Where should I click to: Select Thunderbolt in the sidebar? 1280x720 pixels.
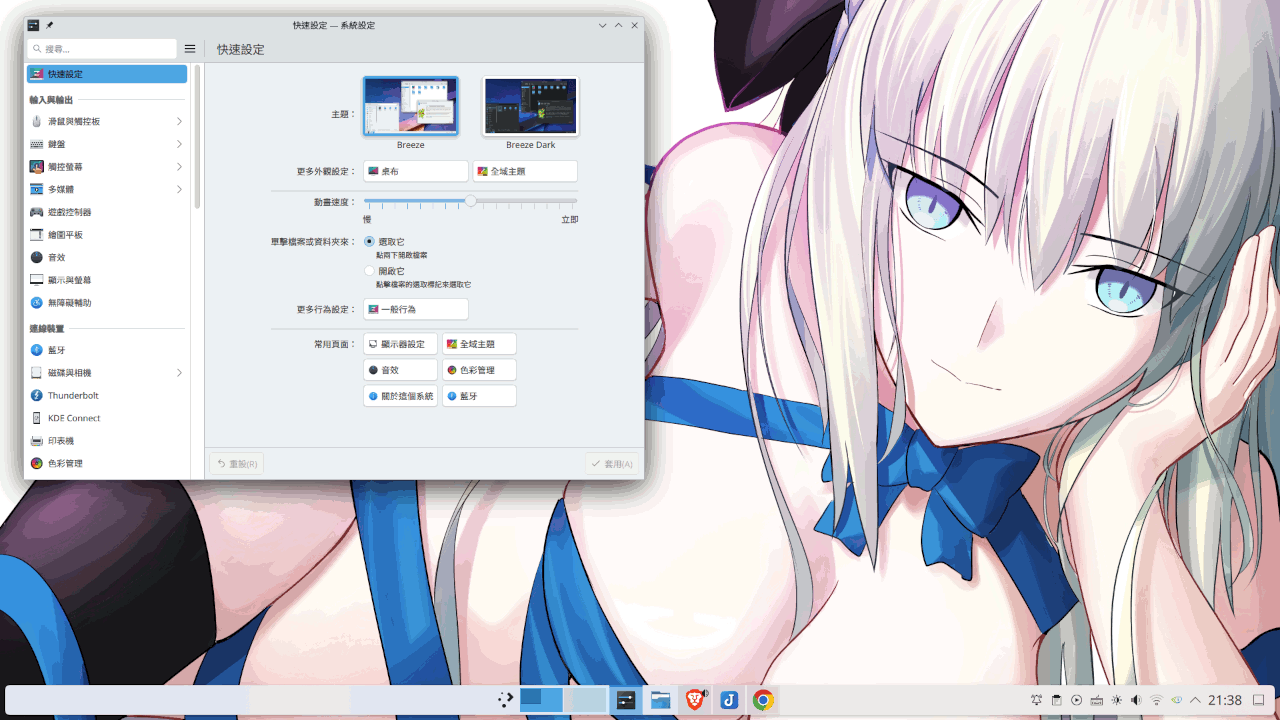coord(73,396)
